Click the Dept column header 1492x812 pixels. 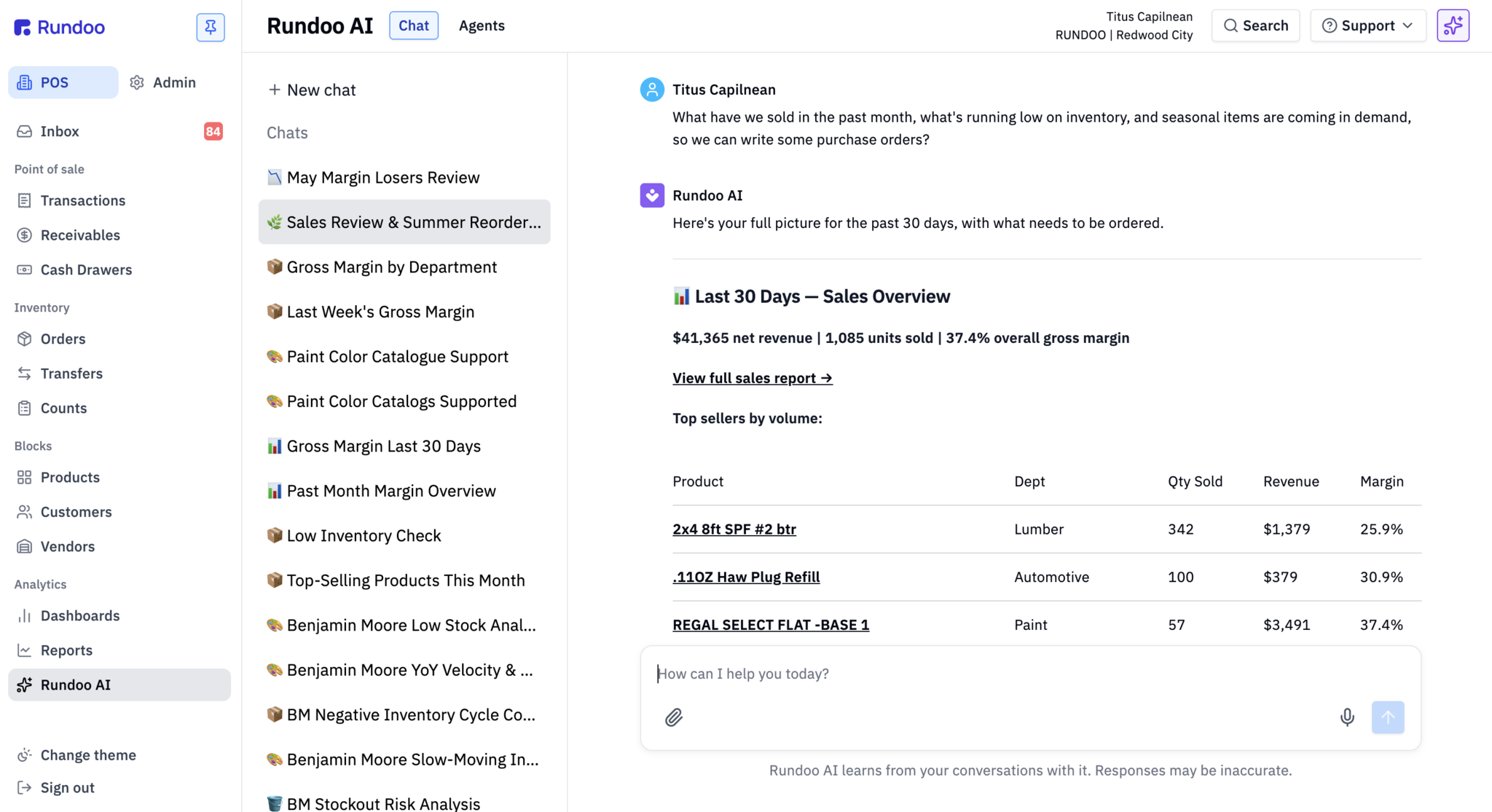point(1029,481)
